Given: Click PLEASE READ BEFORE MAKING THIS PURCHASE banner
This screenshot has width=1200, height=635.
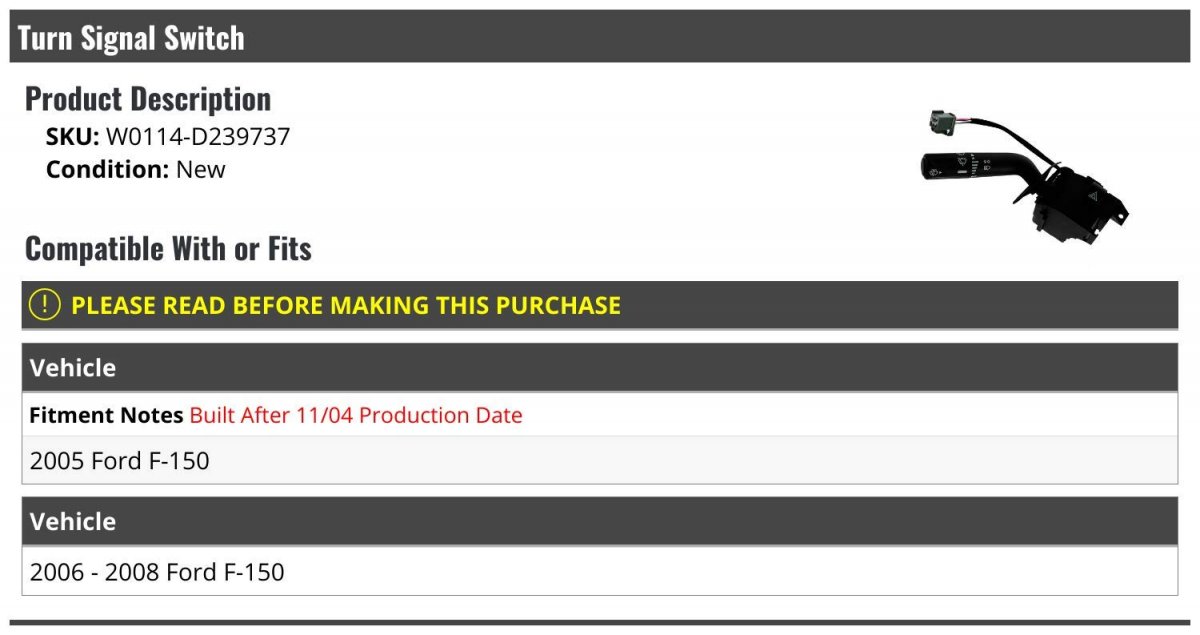Looking at the screenshot, I should 600,305.
